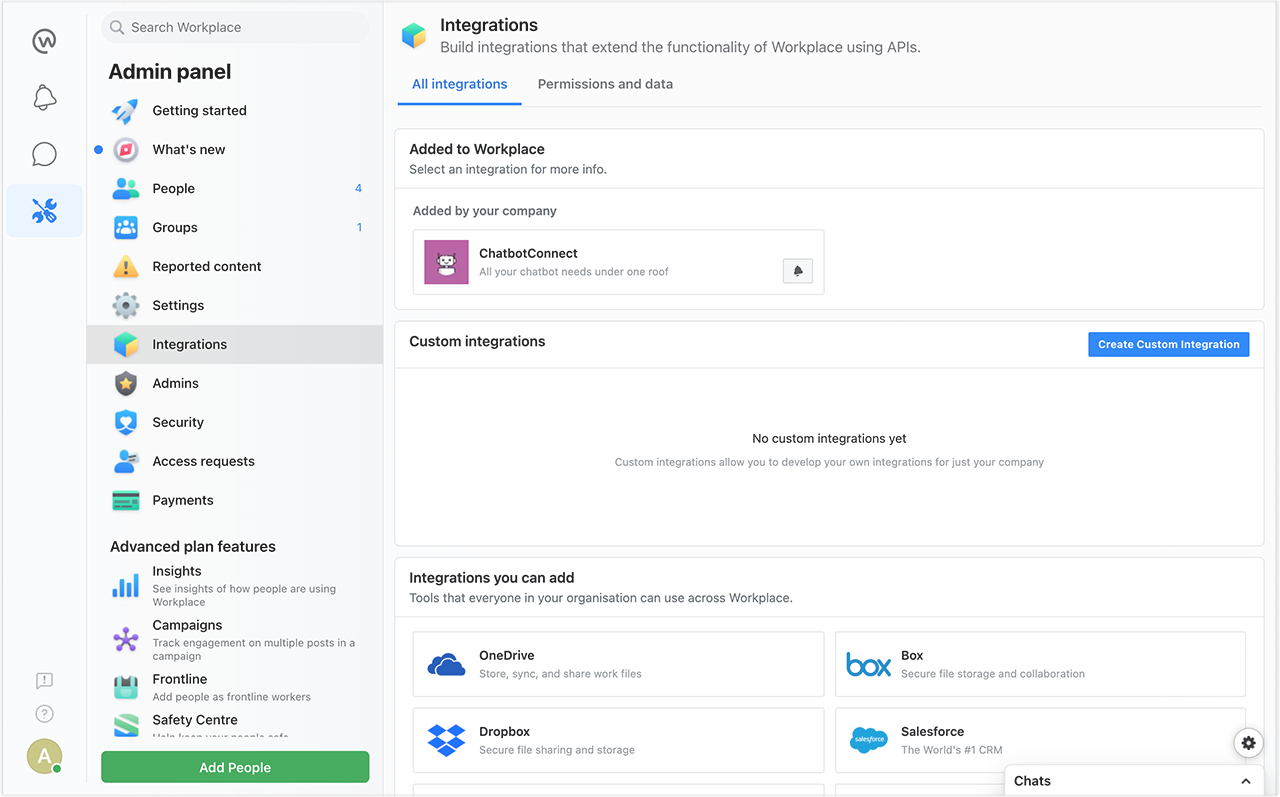
Task: Click the Insights bar chart icon
Action: tap(126, 586)
